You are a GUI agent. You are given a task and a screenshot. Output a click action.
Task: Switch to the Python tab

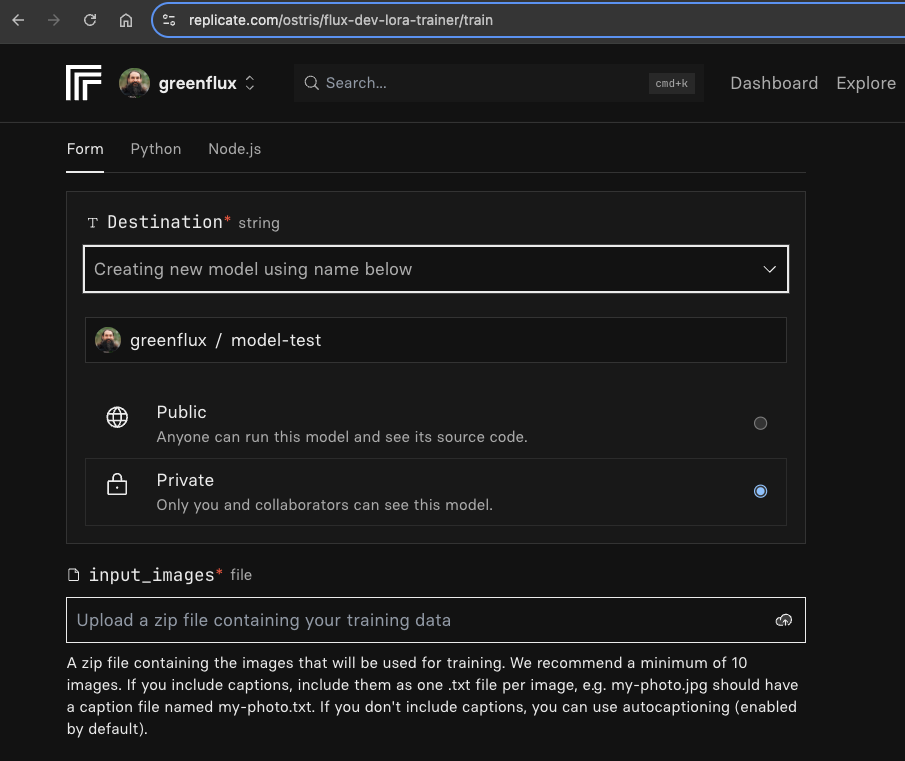click(x=156, y=149)
